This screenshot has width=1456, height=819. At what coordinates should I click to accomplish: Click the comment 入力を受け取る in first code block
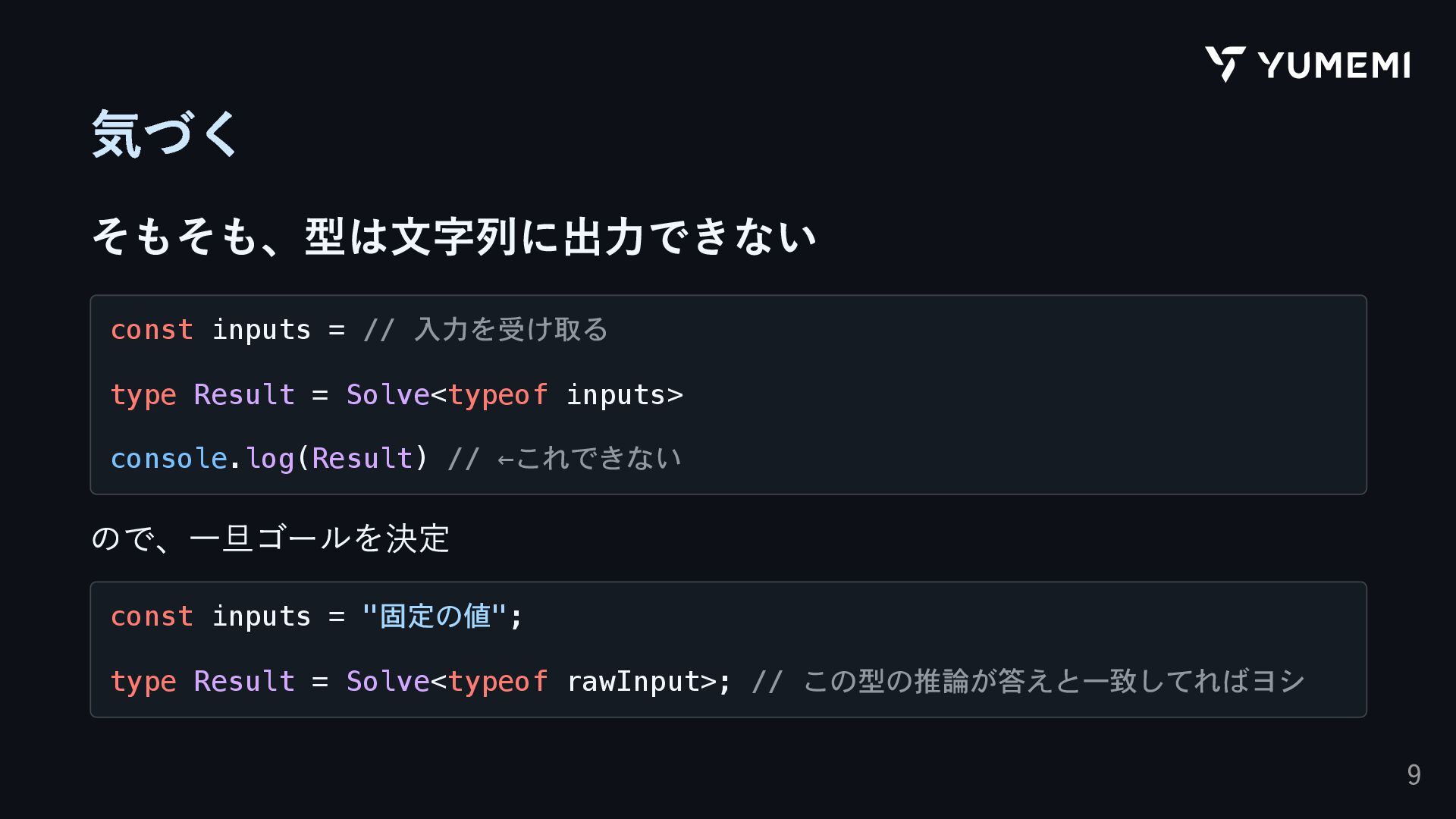(x=511, y=330)
